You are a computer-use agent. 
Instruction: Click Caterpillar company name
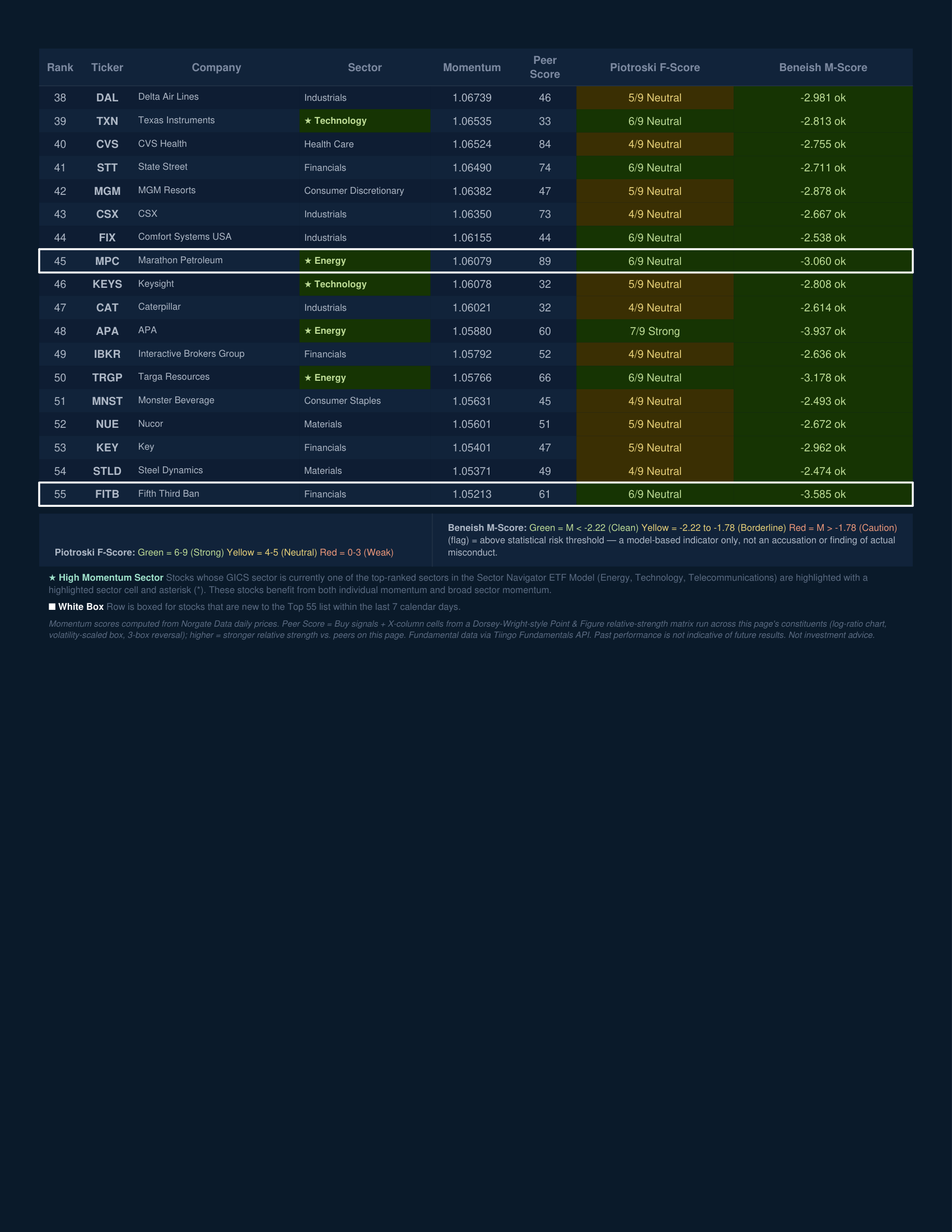[160, 307]
